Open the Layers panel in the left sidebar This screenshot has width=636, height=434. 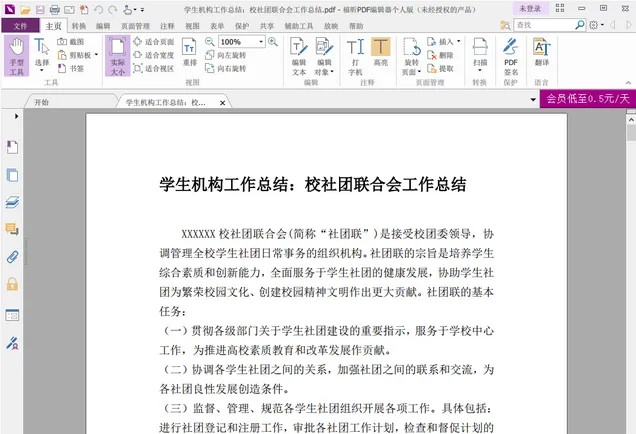[x=13, y=202]
